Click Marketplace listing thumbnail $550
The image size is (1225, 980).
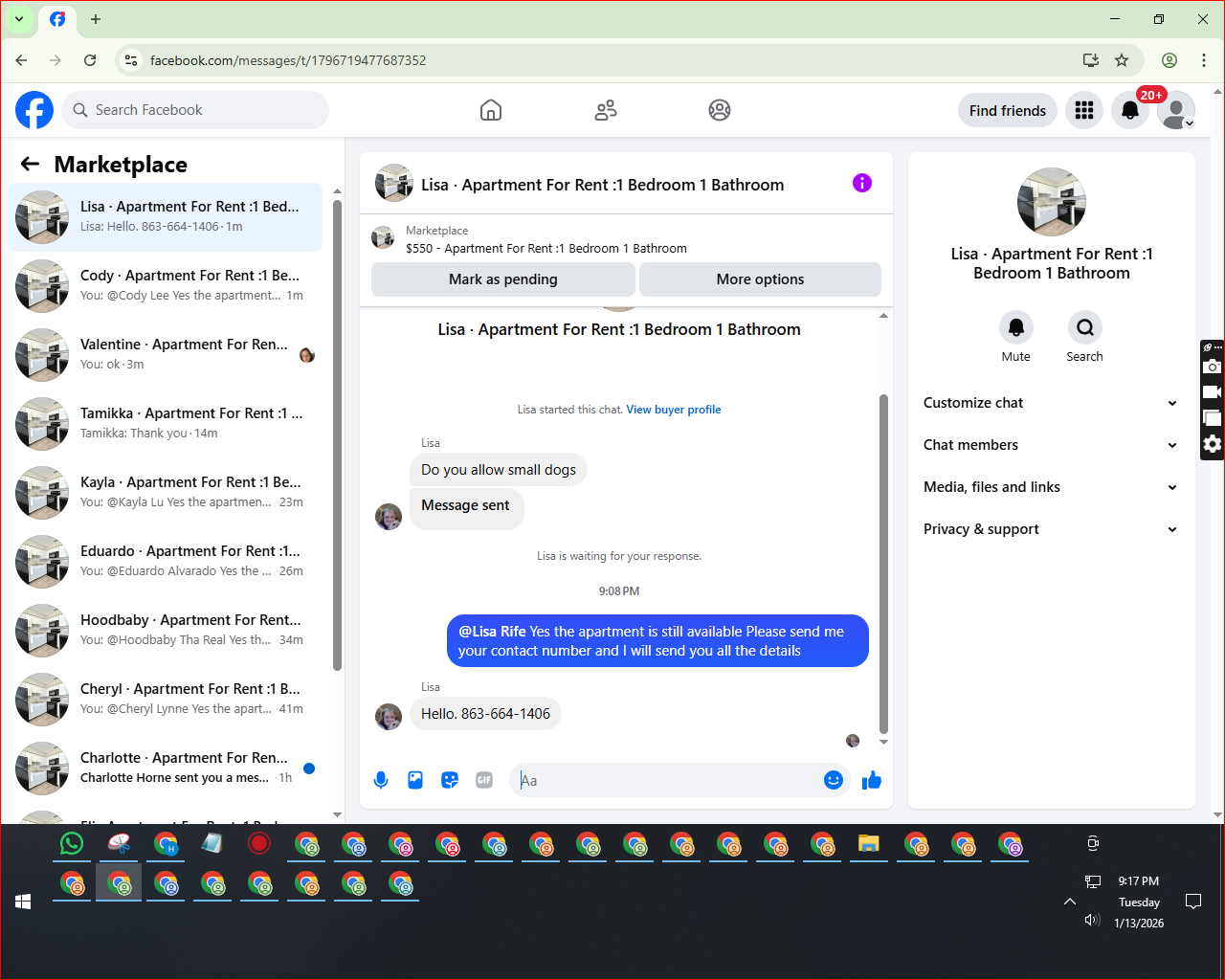[383, 237]
